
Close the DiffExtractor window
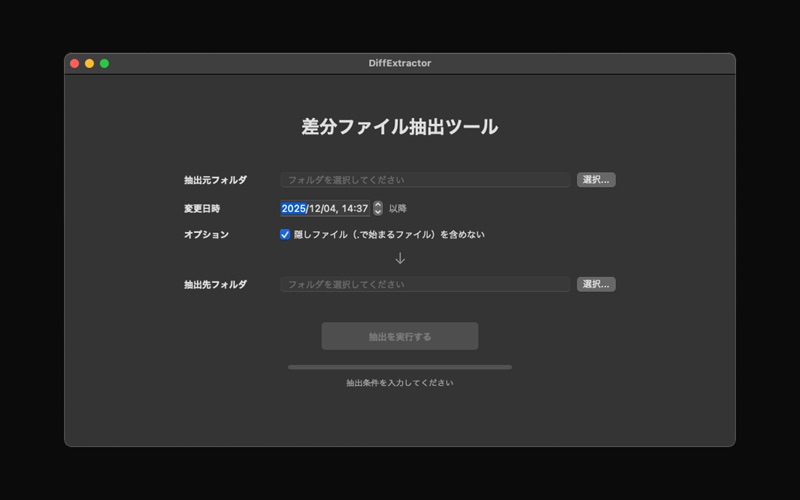(74, 63)
